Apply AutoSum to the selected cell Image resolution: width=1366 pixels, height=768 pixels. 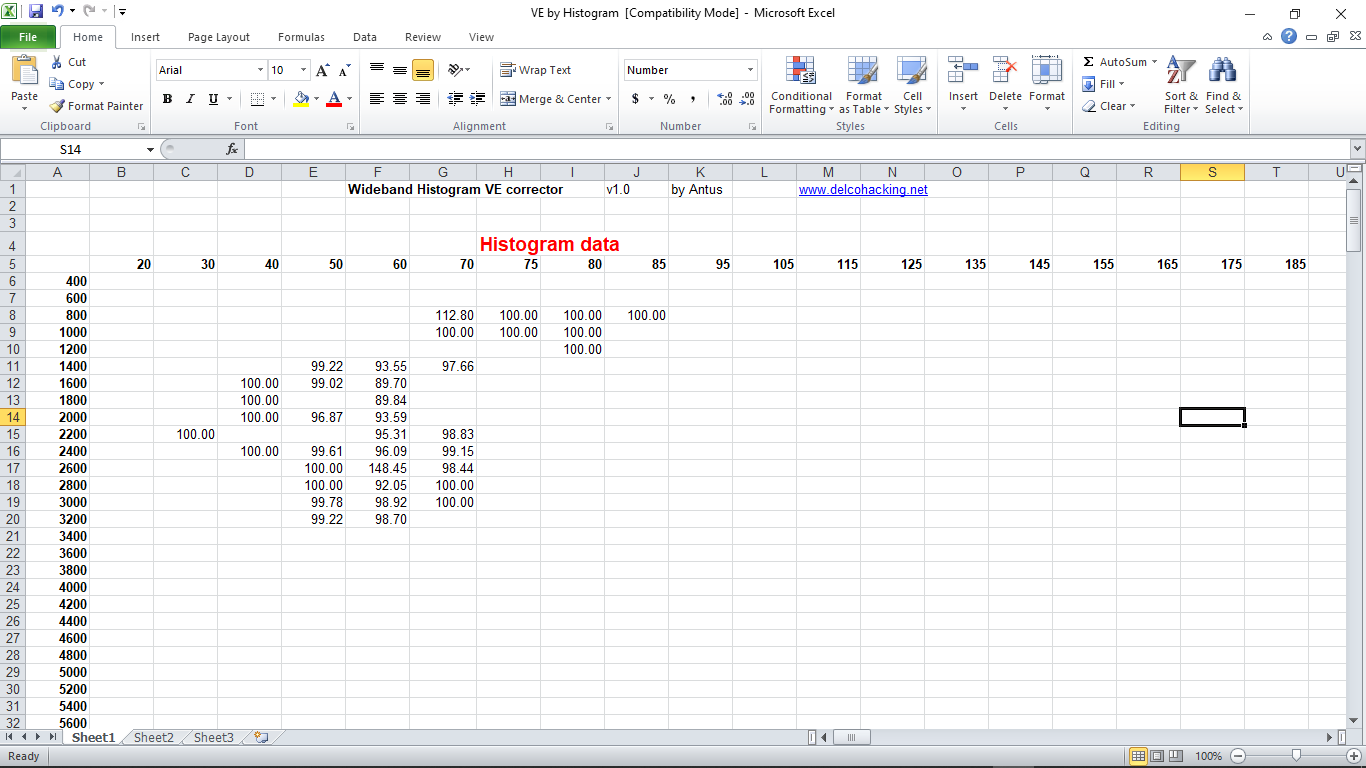[1113, 61]
